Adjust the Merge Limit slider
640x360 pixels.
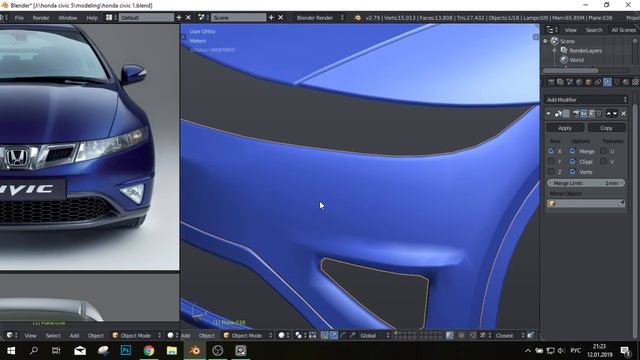[x=586, y=183]
